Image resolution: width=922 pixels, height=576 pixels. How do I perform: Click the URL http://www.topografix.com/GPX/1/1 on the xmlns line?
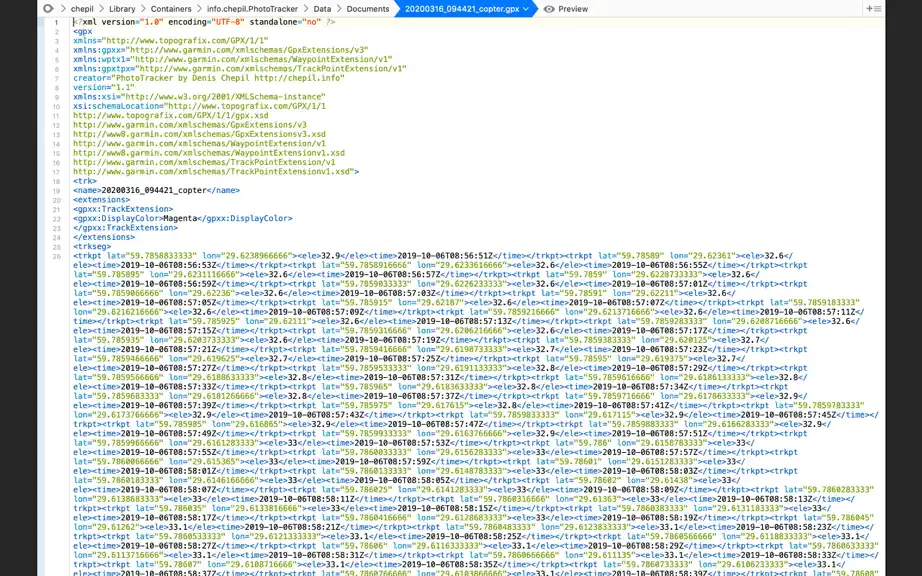[185, 41]
